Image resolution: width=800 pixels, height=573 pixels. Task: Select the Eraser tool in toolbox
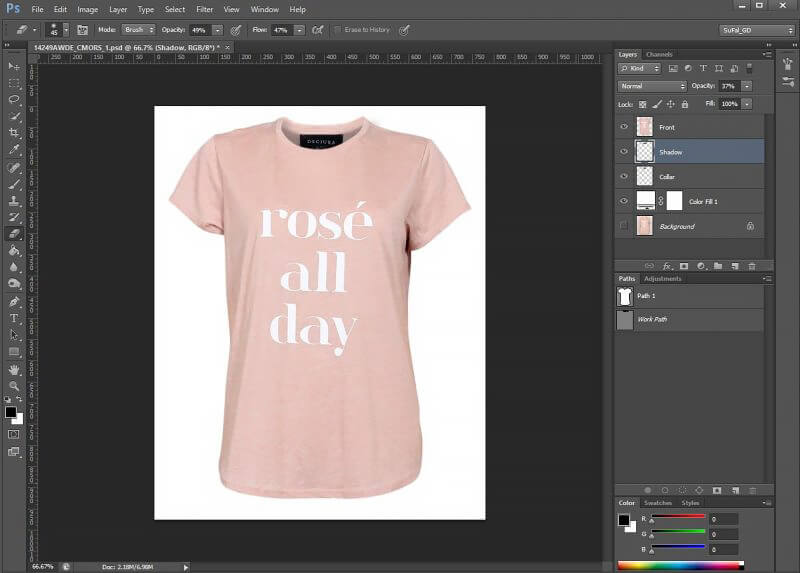point(14,234)
